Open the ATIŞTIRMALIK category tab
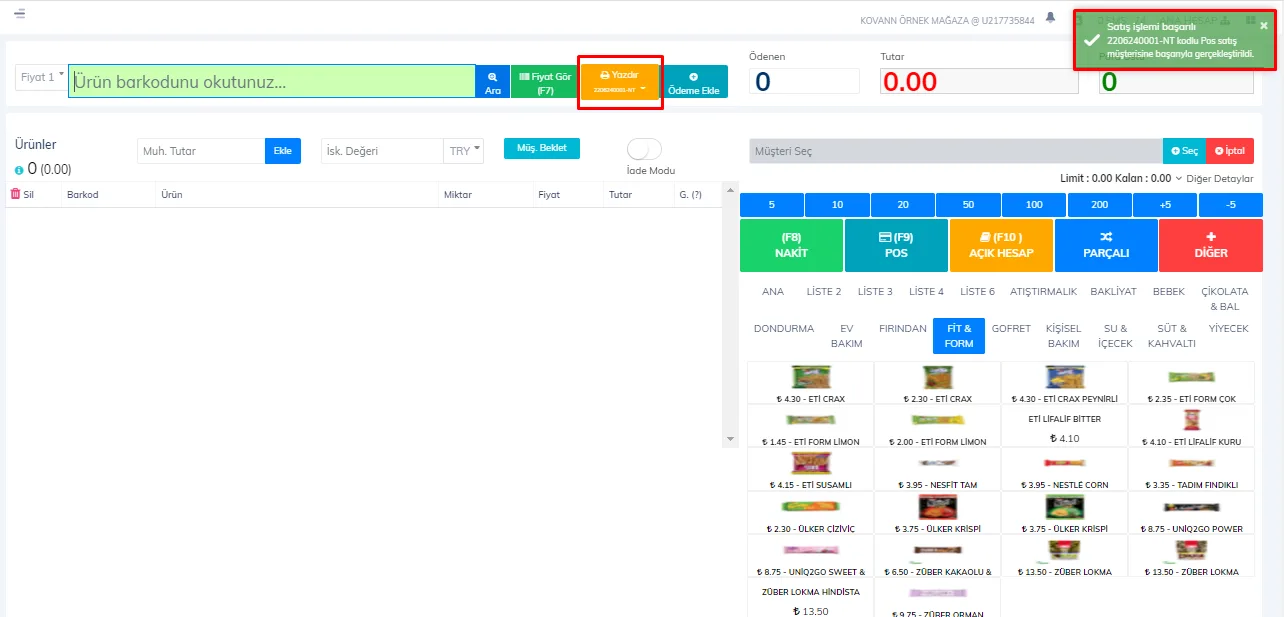This screenshot has width=1284, height=617. 1043,292
